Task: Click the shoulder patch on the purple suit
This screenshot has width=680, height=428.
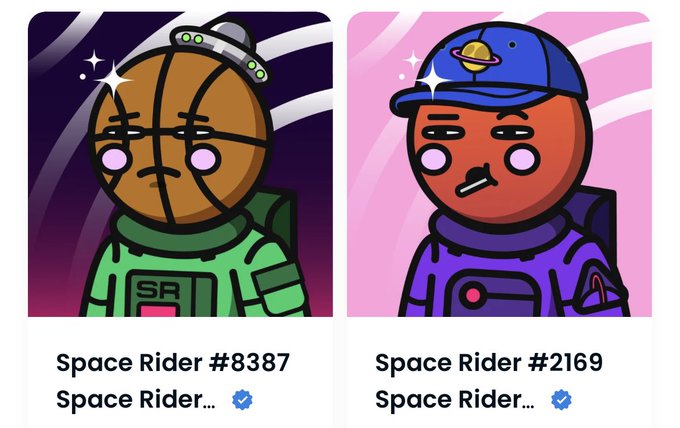Action: (601, 288)
